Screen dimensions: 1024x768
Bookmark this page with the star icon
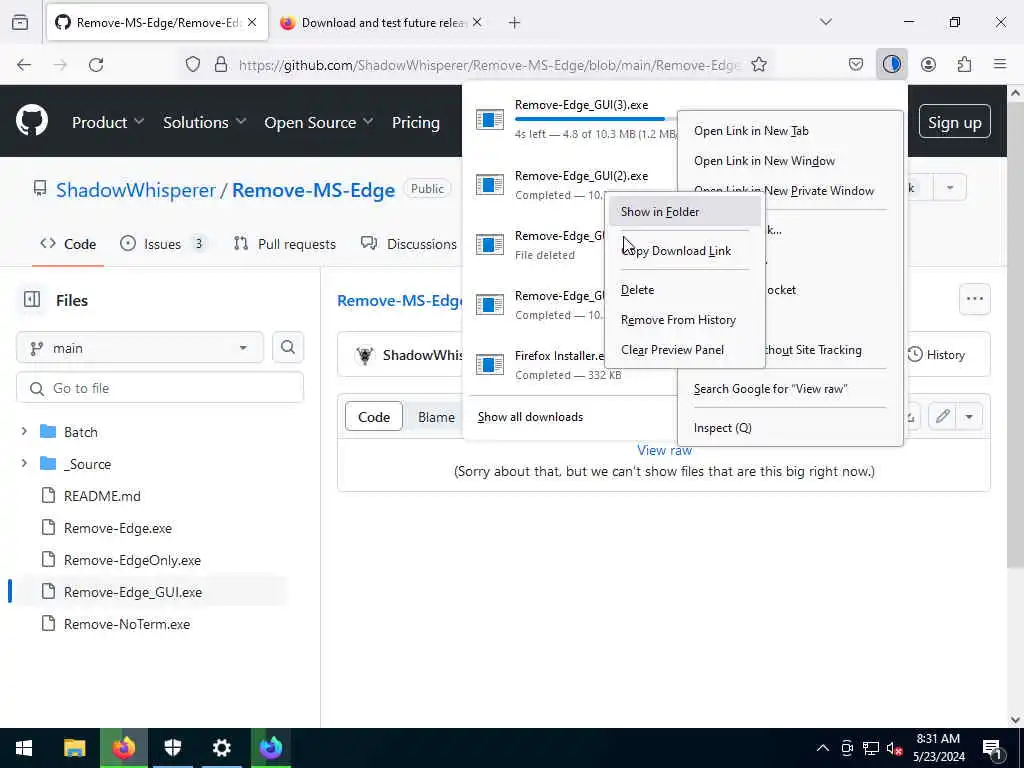pyautogui.click(x=759, y=65)
